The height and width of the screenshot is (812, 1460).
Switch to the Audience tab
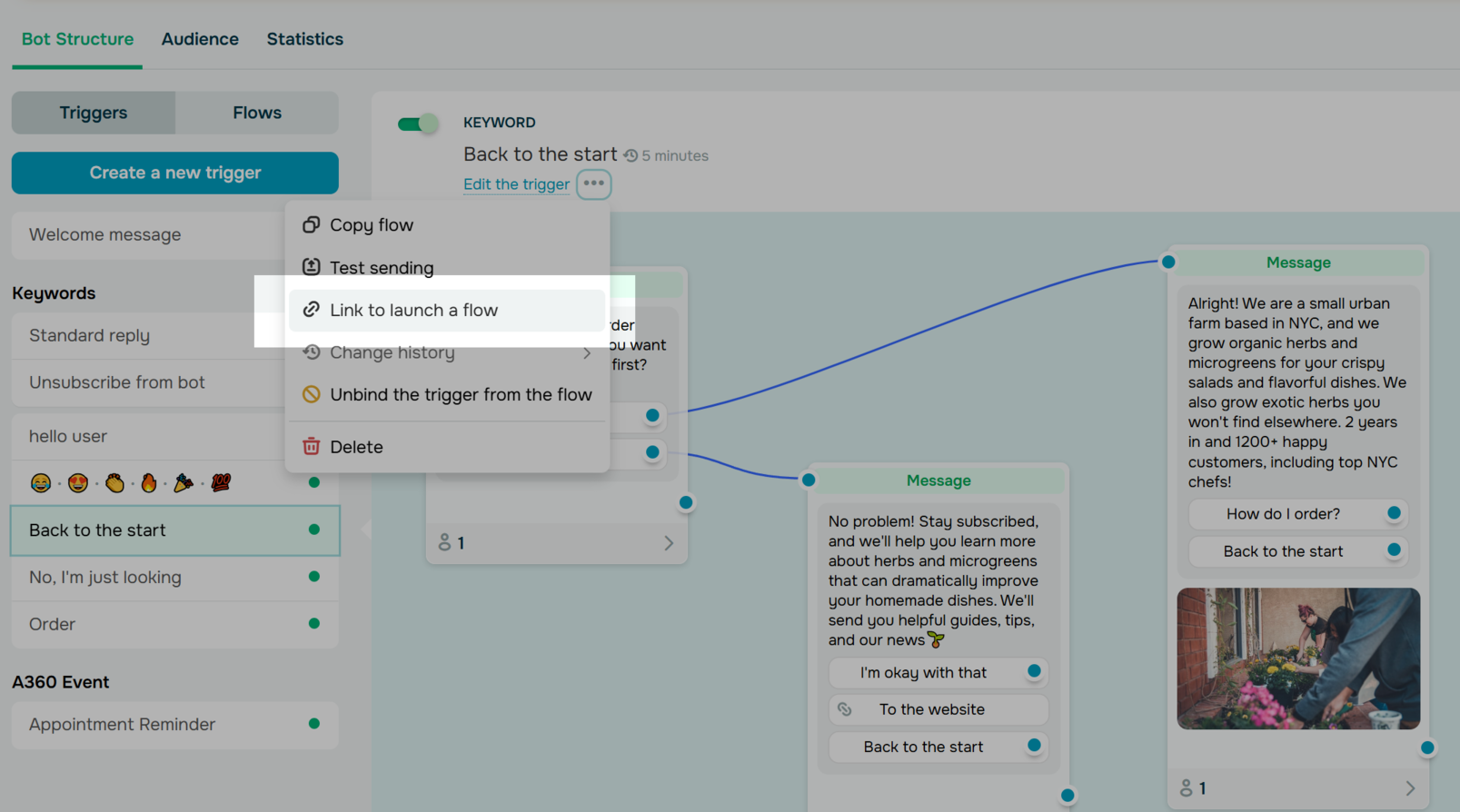click(200, 39)
